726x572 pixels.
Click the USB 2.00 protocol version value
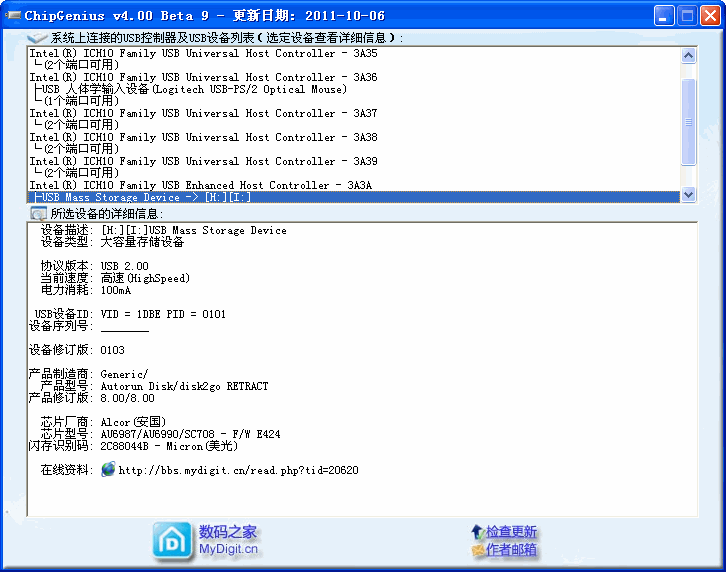coord(125,266)
